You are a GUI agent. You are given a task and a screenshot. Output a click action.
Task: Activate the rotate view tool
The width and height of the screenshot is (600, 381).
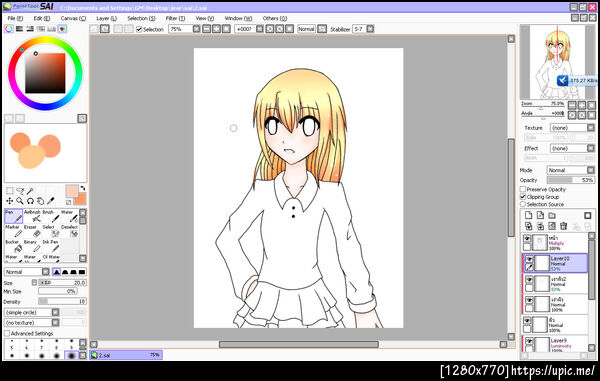[30, 201]
